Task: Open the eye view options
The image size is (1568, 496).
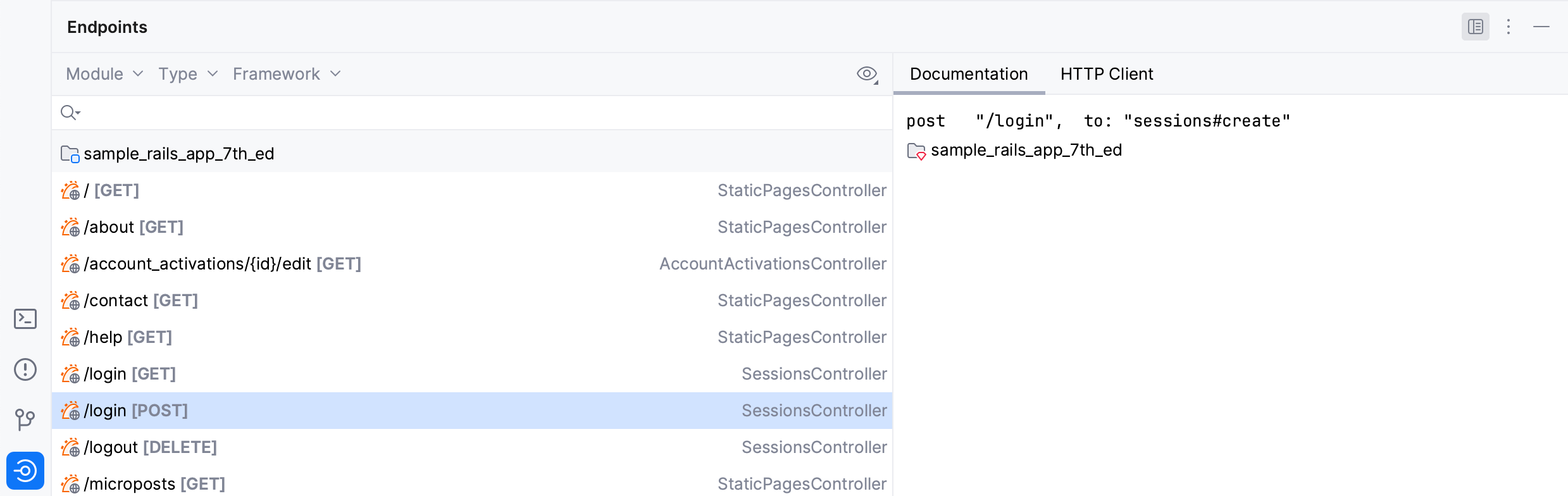Action: point(867,74)
